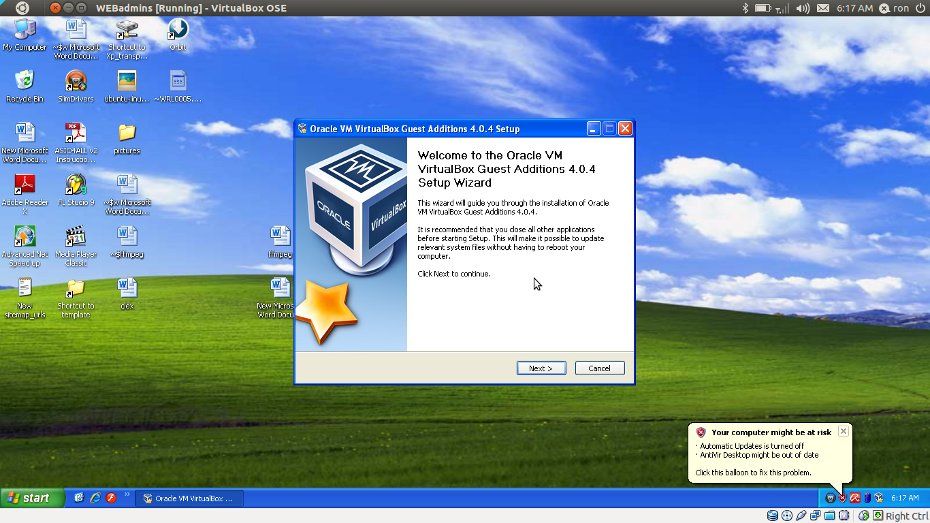Select the Adobe Reader X shortcut
Viewport: 930px width, 523px height.
coord(24,194)
